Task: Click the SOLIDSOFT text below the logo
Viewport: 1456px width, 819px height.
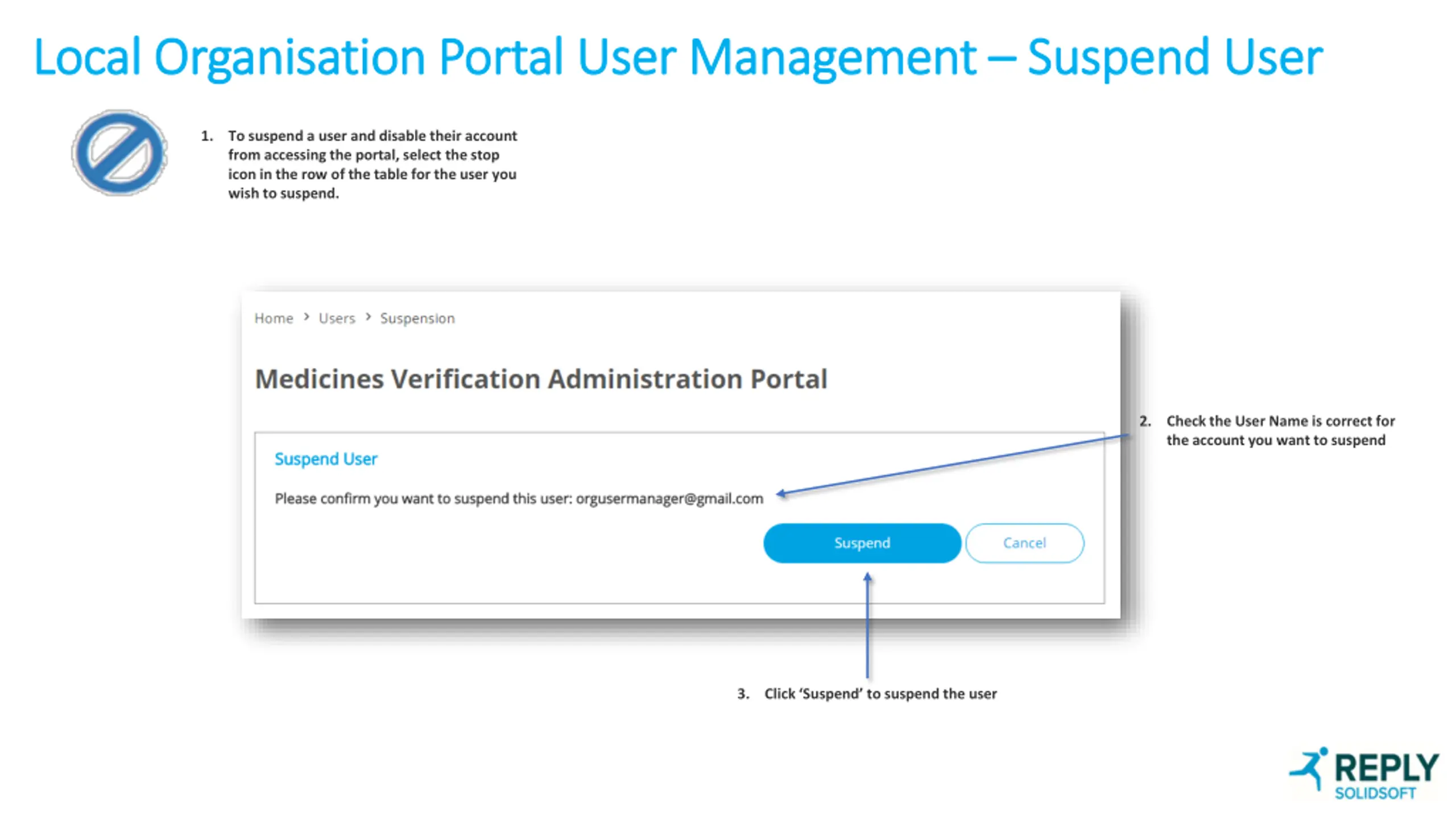Action: pyautogui.click(x=1375, y=793)
